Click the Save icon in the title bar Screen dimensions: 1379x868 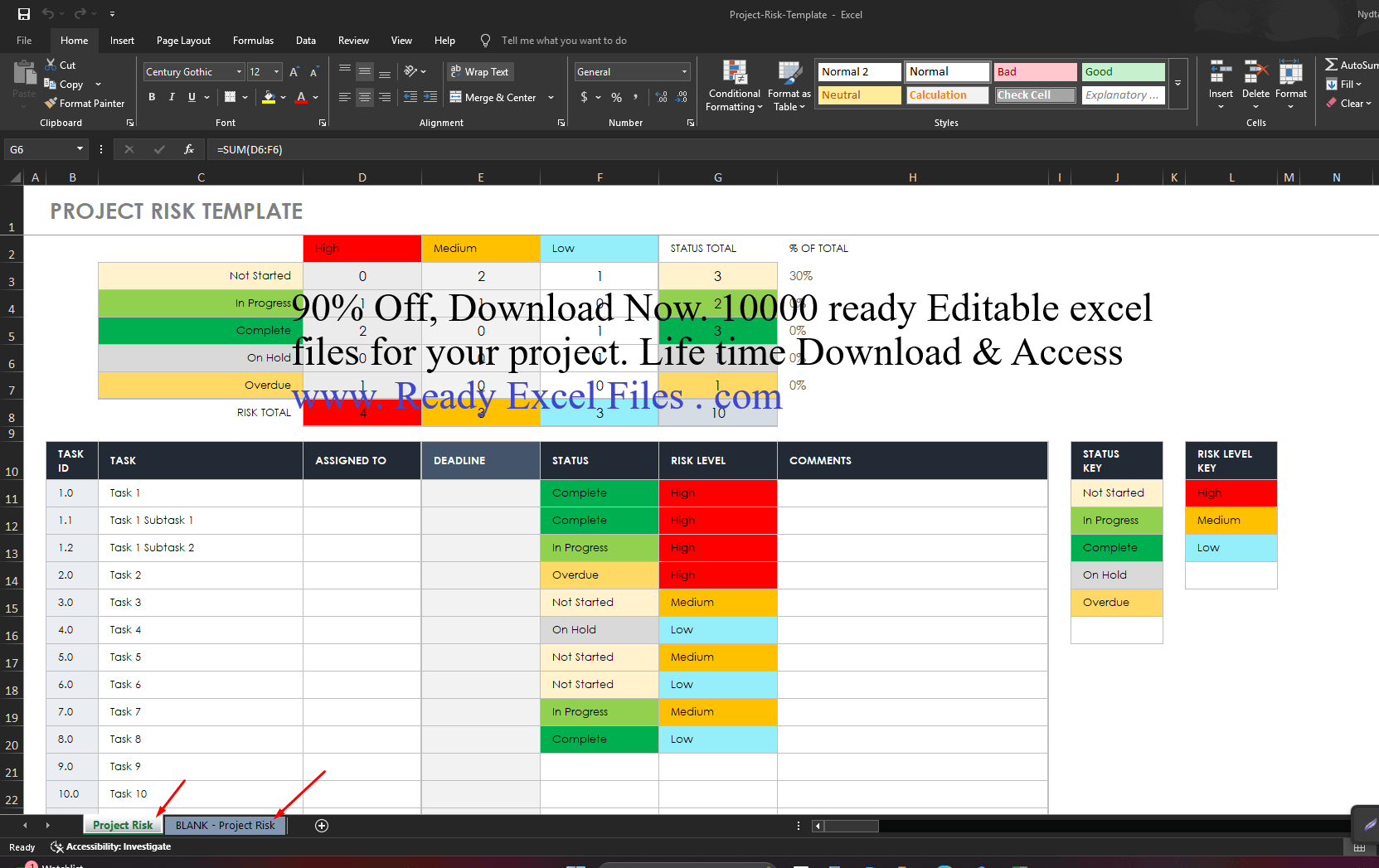click(x=24, y=14)
